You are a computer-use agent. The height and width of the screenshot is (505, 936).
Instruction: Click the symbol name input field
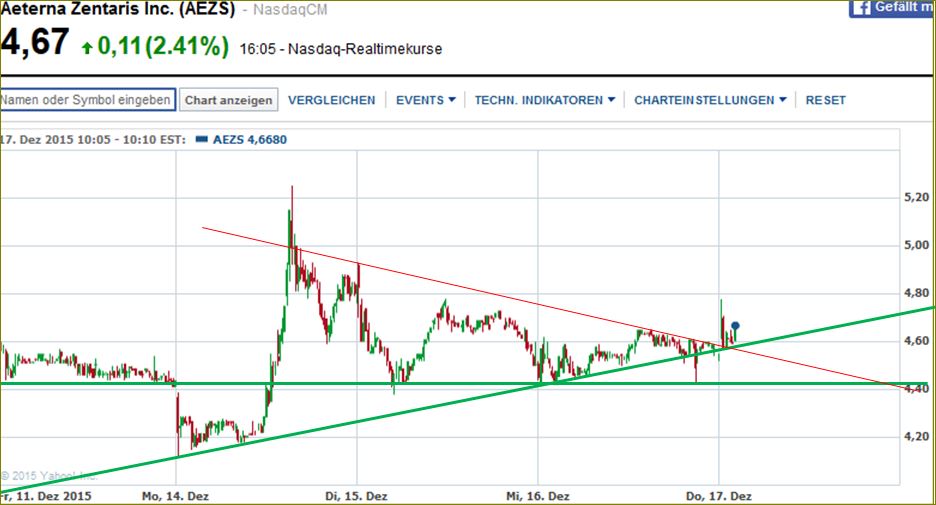(87, 100)
